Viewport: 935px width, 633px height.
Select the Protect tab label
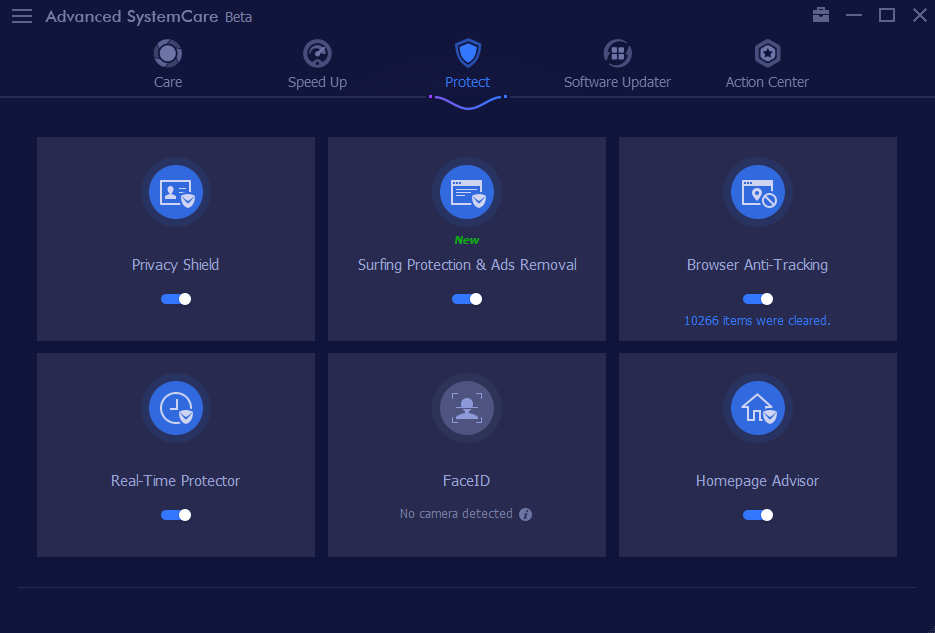point(468,82)
